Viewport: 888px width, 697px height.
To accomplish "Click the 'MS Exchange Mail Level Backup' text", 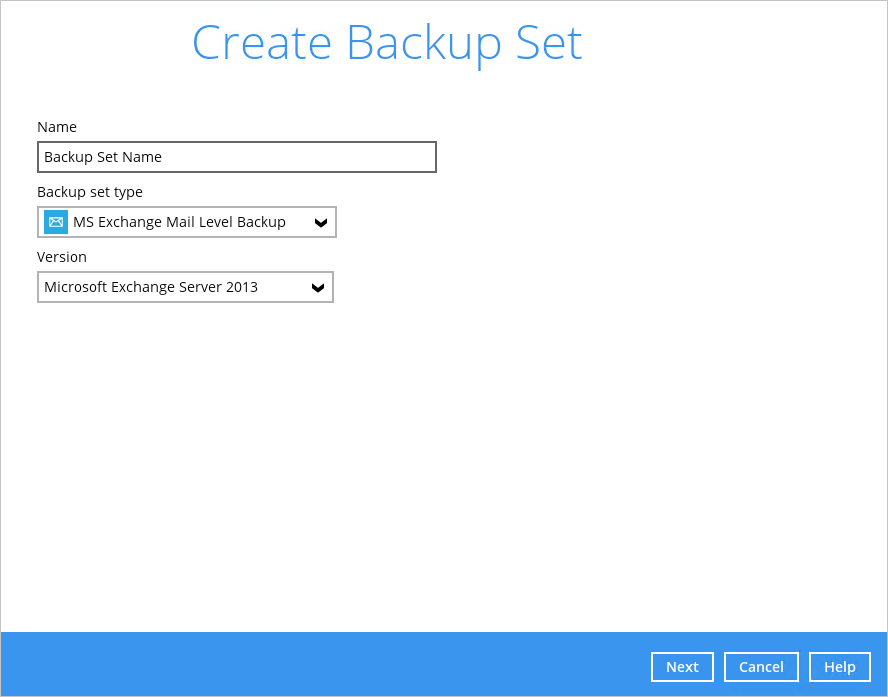I will [179, 222].
